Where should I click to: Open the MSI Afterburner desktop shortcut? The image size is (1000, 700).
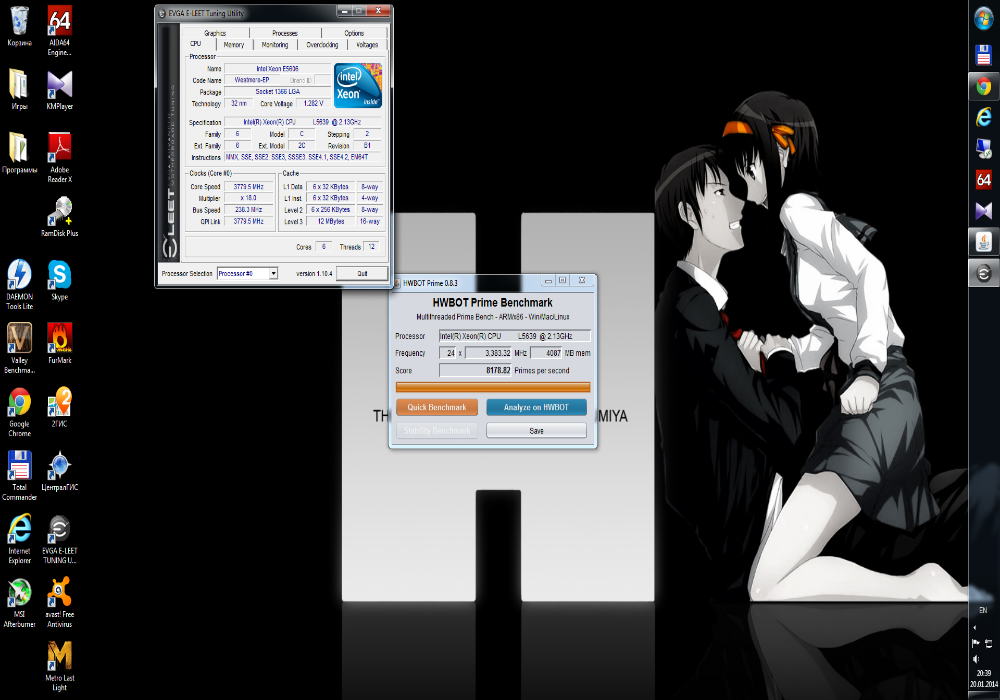pos(19,602)
